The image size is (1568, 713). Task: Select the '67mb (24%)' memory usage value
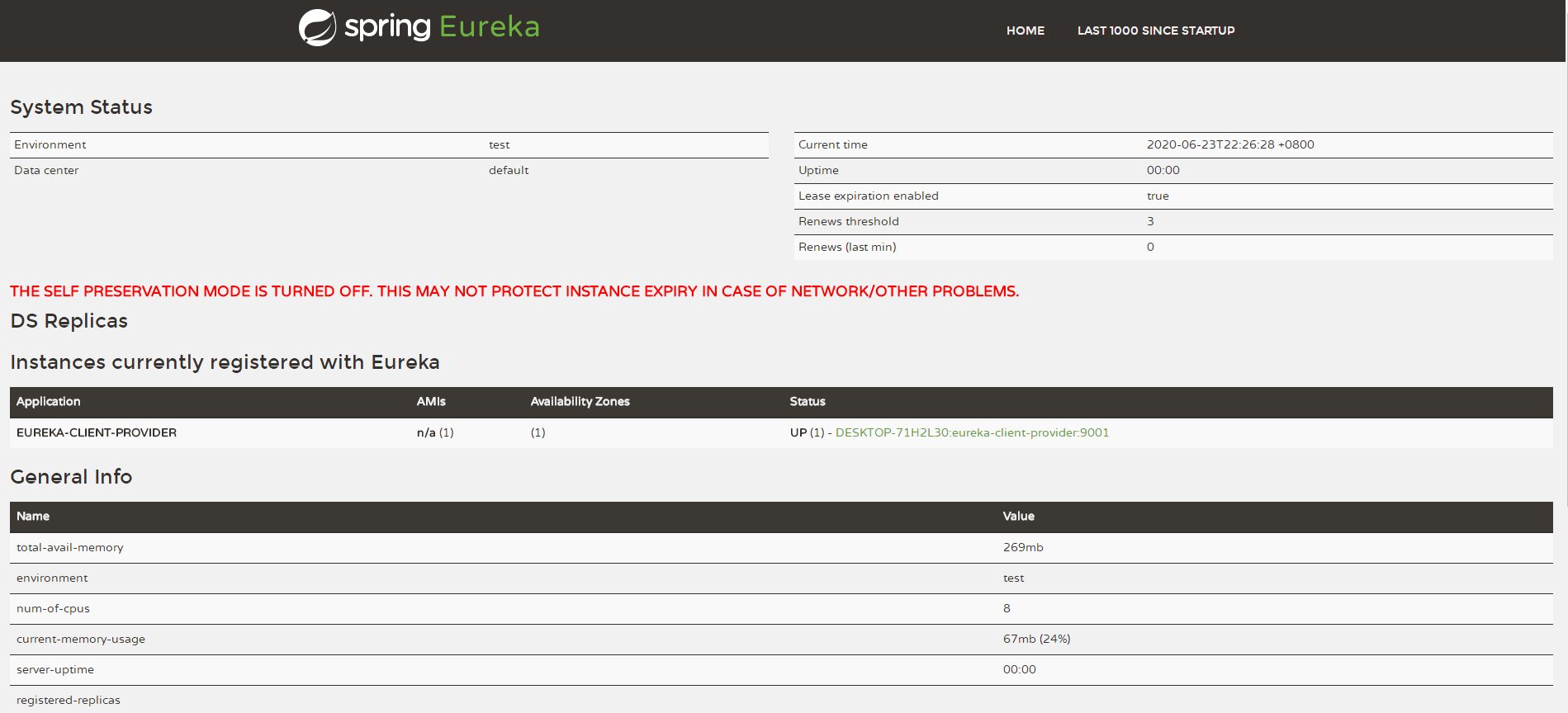(x=1037, y=639)
